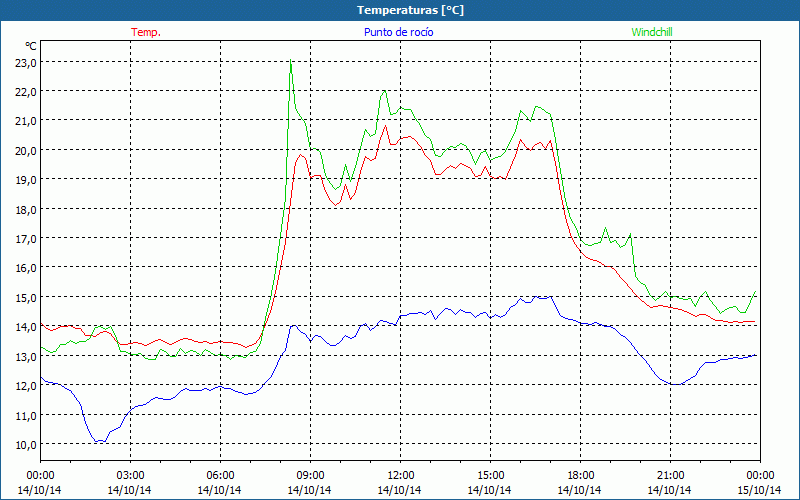Select the 23,0 y-axis value
This screenshot has height=500, width=800.
pos(27,63)
